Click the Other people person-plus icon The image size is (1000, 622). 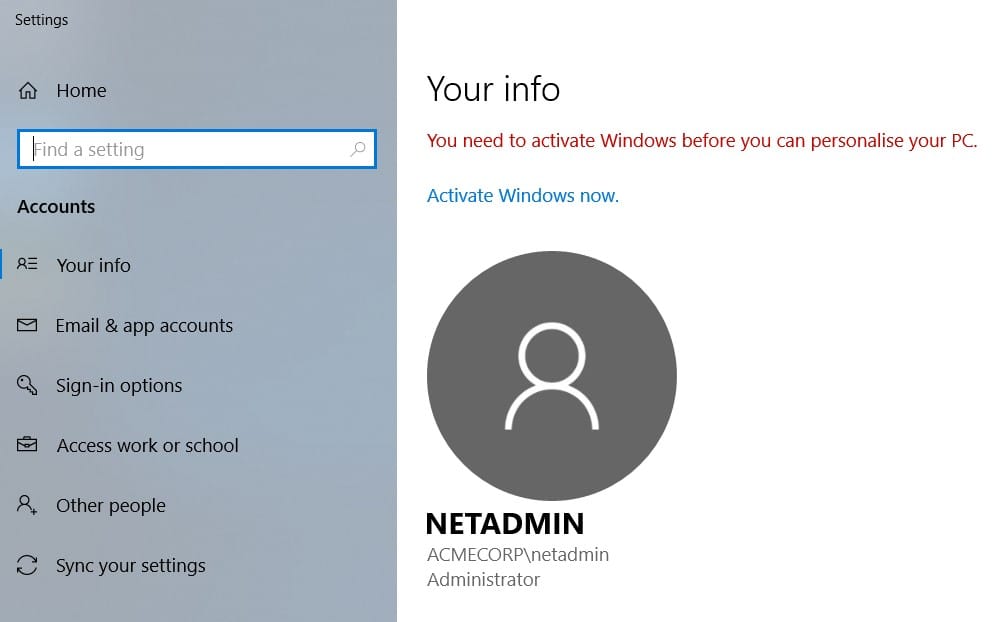click(27, 505)
